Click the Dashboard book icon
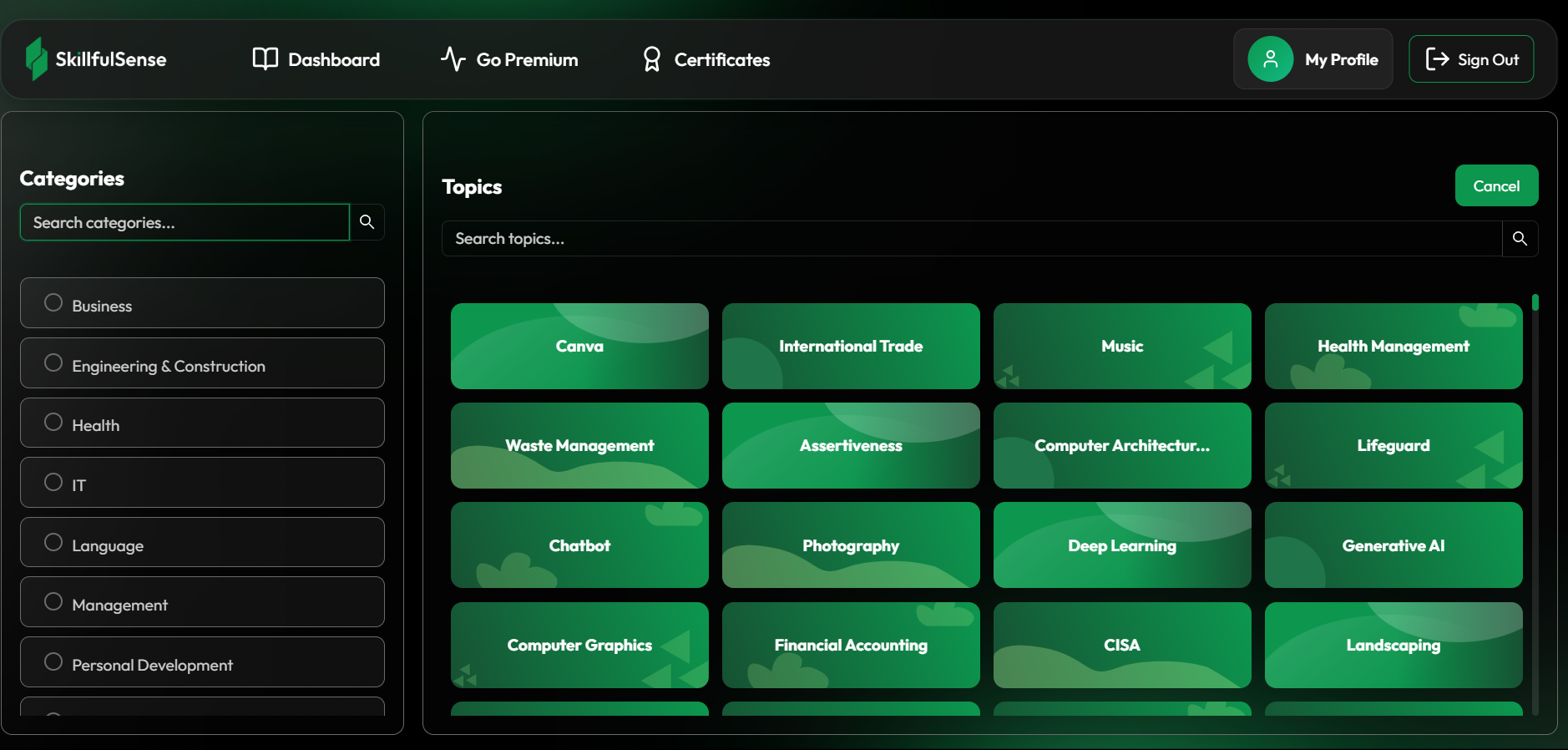 tap(265, 58)
